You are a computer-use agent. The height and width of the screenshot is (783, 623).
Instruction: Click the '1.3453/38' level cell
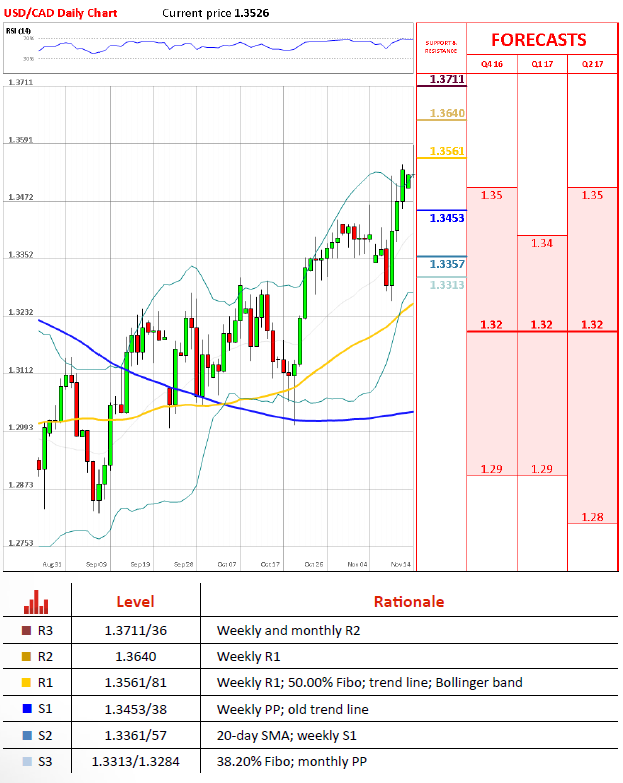[136, 709]
